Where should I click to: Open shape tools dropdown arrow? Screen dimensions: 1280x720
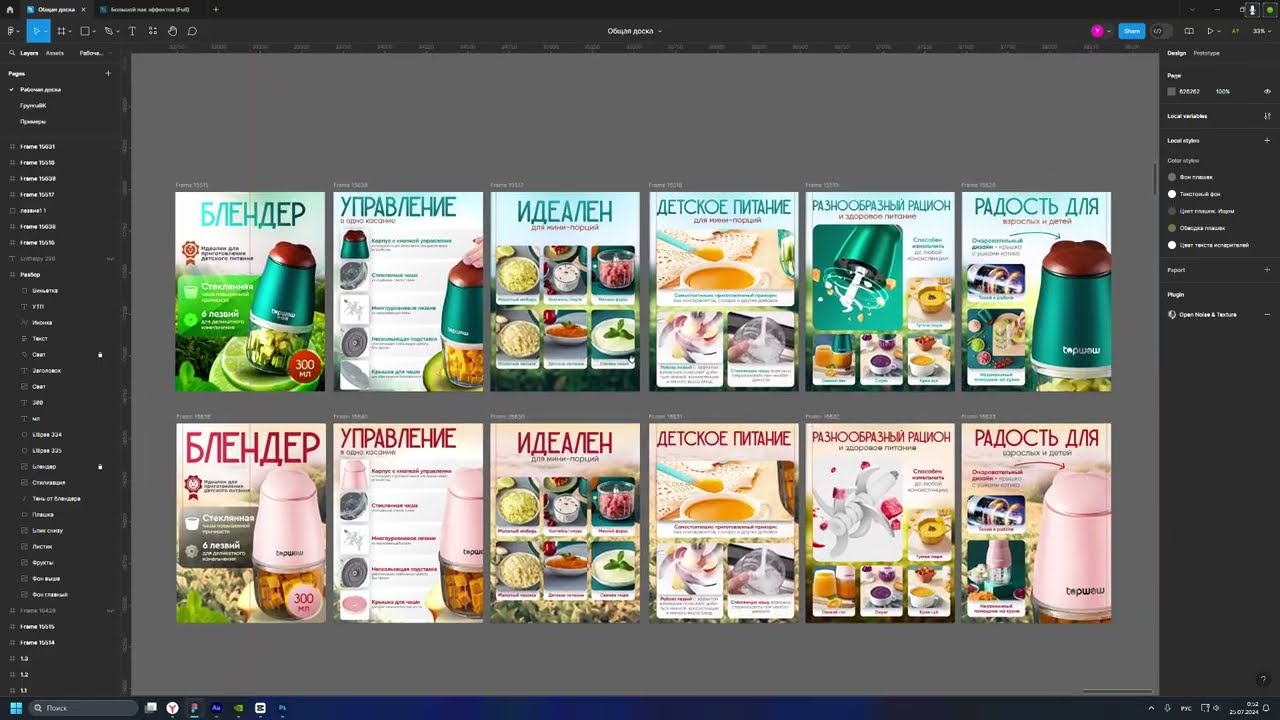pyautogui.click(x=95, y=32)
